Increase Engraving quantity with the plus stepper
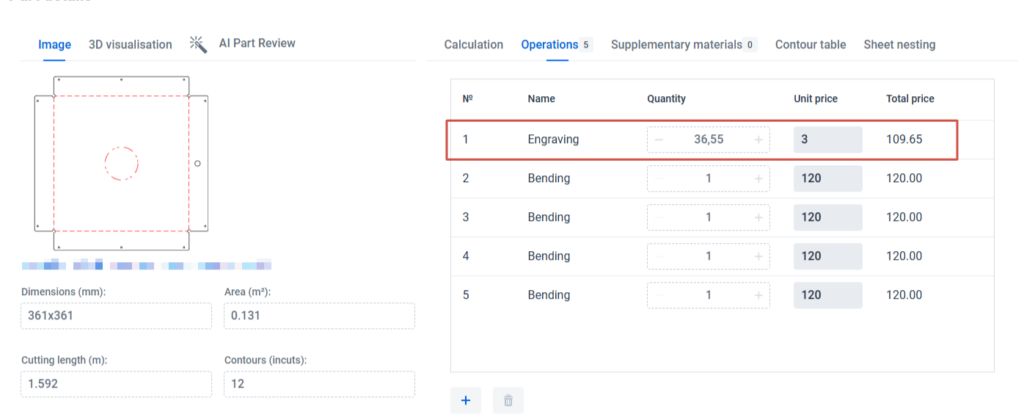Screen dimensions: 1024x420 [759, 140]
